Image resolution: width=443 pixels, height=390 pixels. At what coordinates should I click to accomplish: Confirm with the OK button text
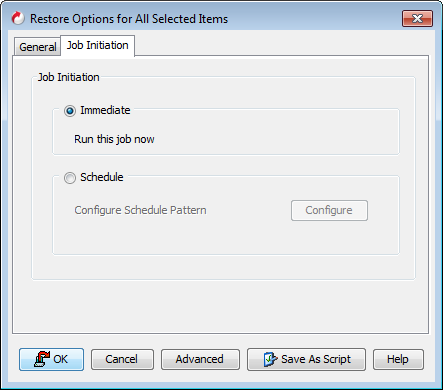(60, 359)
